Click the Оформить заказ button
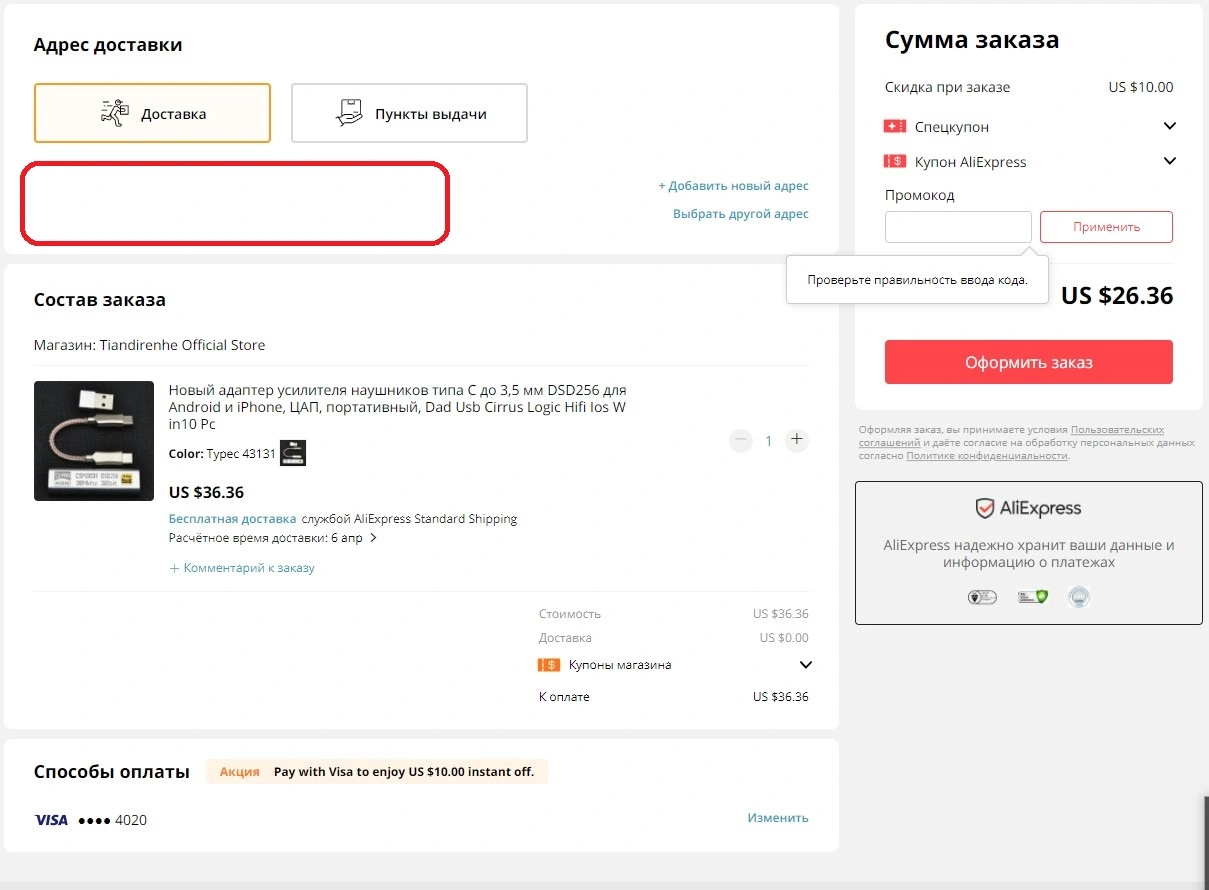The height and width of the screenshot is (890, 1209). click(1028, 362)
